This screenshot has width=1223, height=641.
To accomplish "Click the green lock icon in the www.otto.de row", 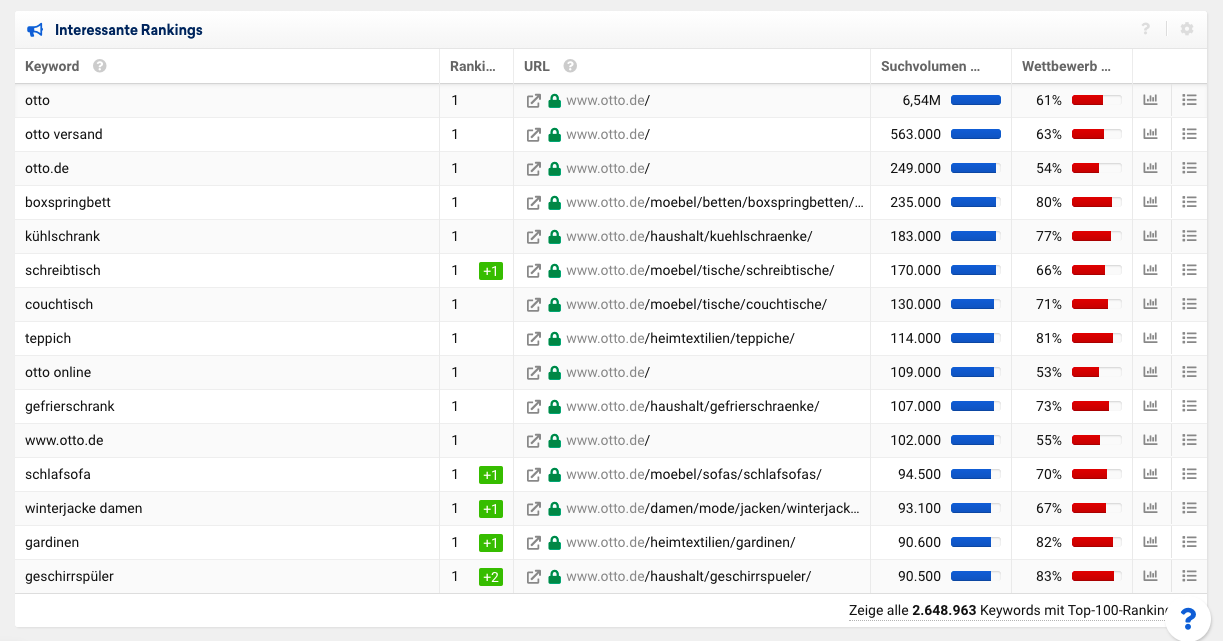I will [555, 440].
